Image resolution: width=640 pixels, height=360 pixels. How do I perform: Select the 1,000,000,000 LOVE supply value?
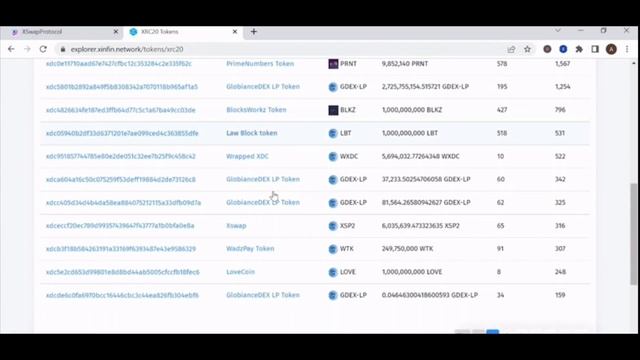412,272
